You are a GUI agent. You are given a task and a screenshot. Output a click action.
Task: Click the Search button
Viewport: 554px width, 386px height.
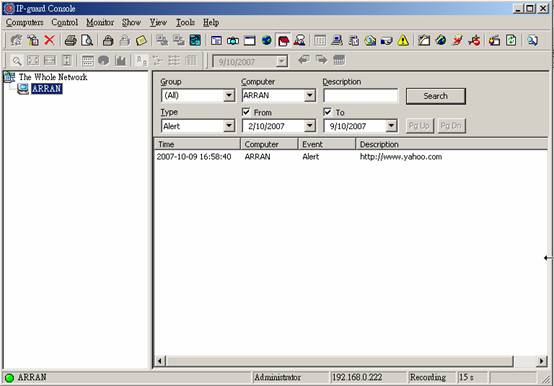436,96
